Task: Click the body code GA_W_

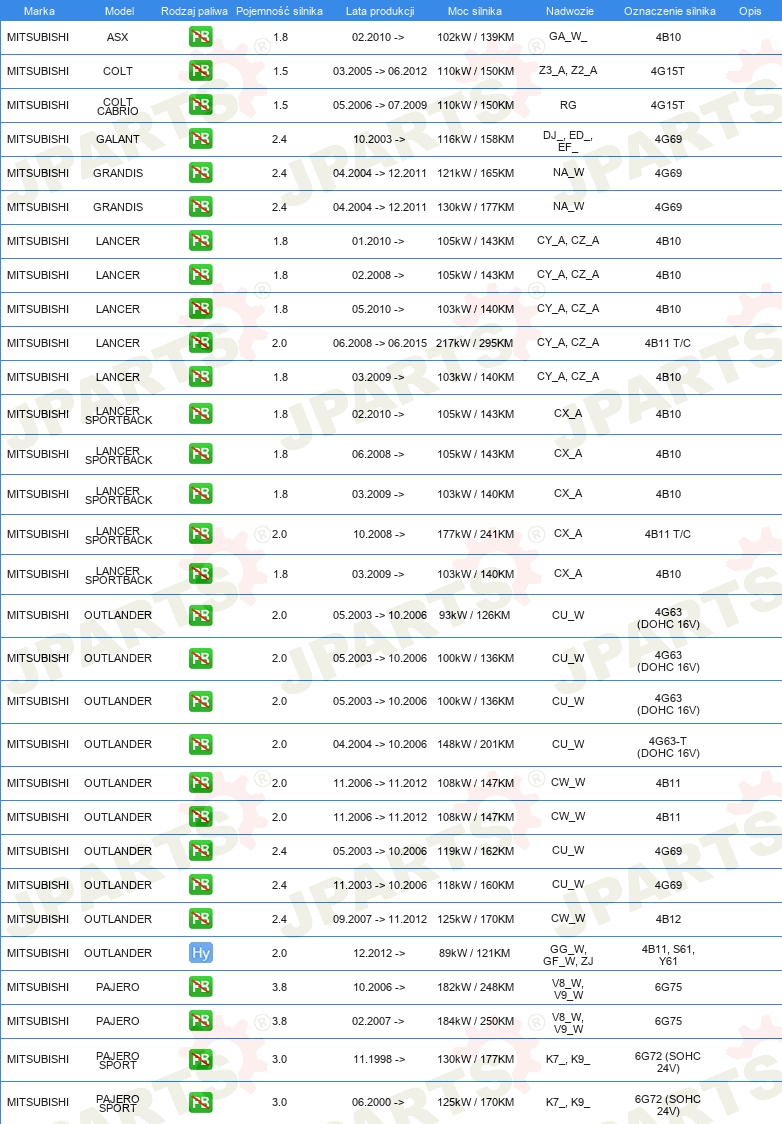Action: coord(568,37)
